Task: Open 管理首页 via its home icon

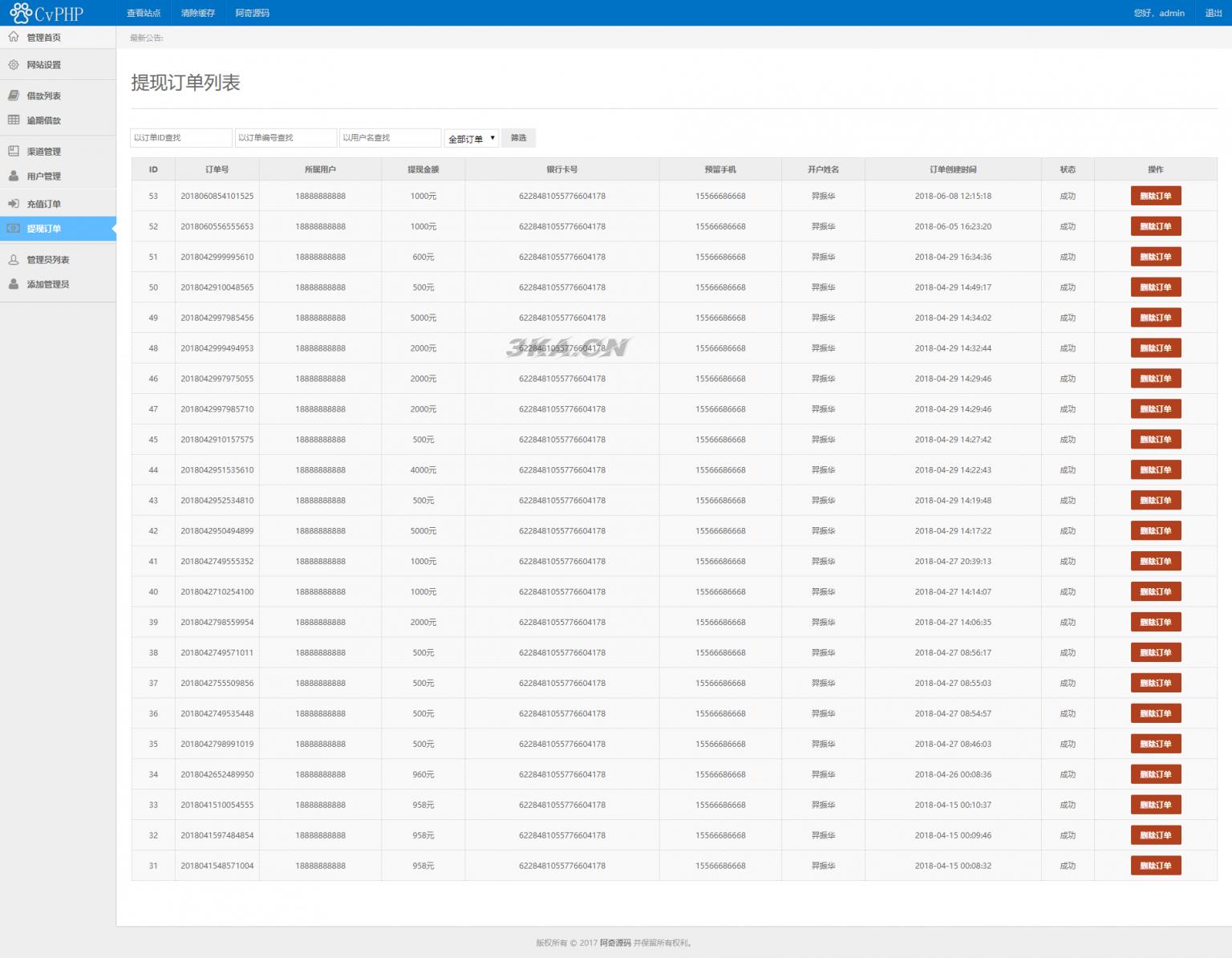Action: pos(14,37)
